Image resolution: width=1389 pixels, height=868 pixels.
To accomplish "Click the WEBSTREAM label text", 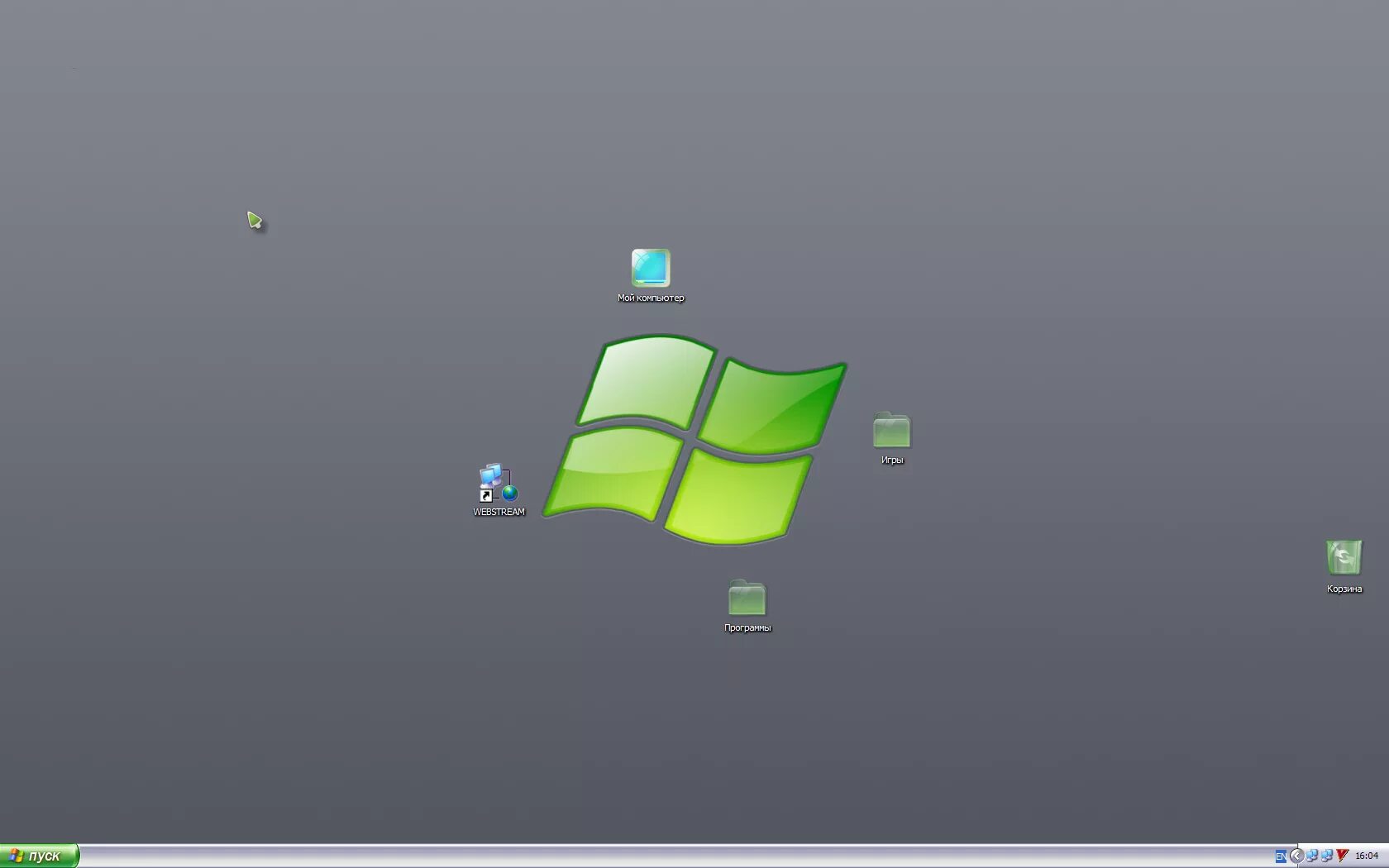I will coord(499,513).
